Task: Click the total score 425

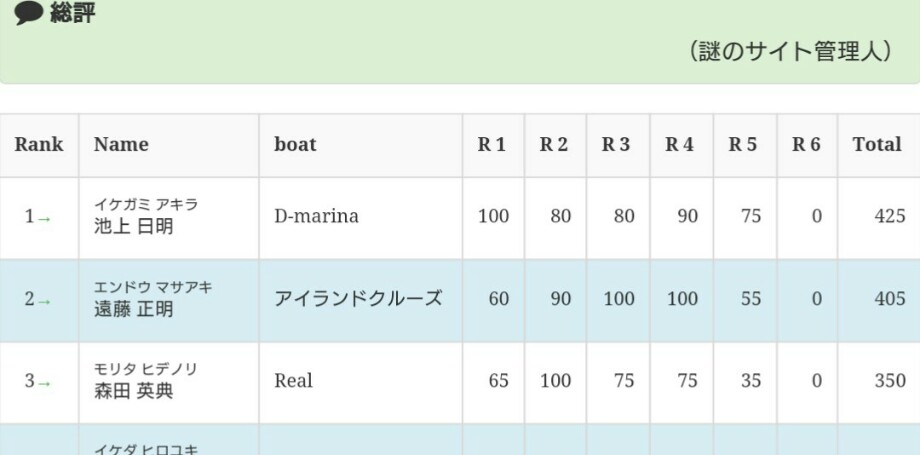Action: point(889,217)
